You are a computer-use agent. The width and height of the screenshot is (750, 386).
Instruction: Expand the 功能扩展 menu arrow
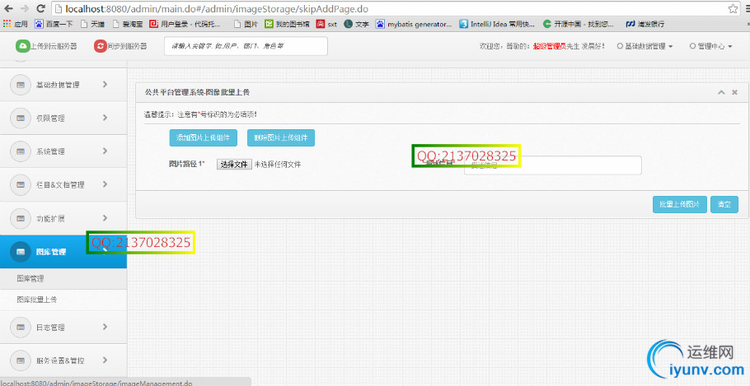(105, 218)
